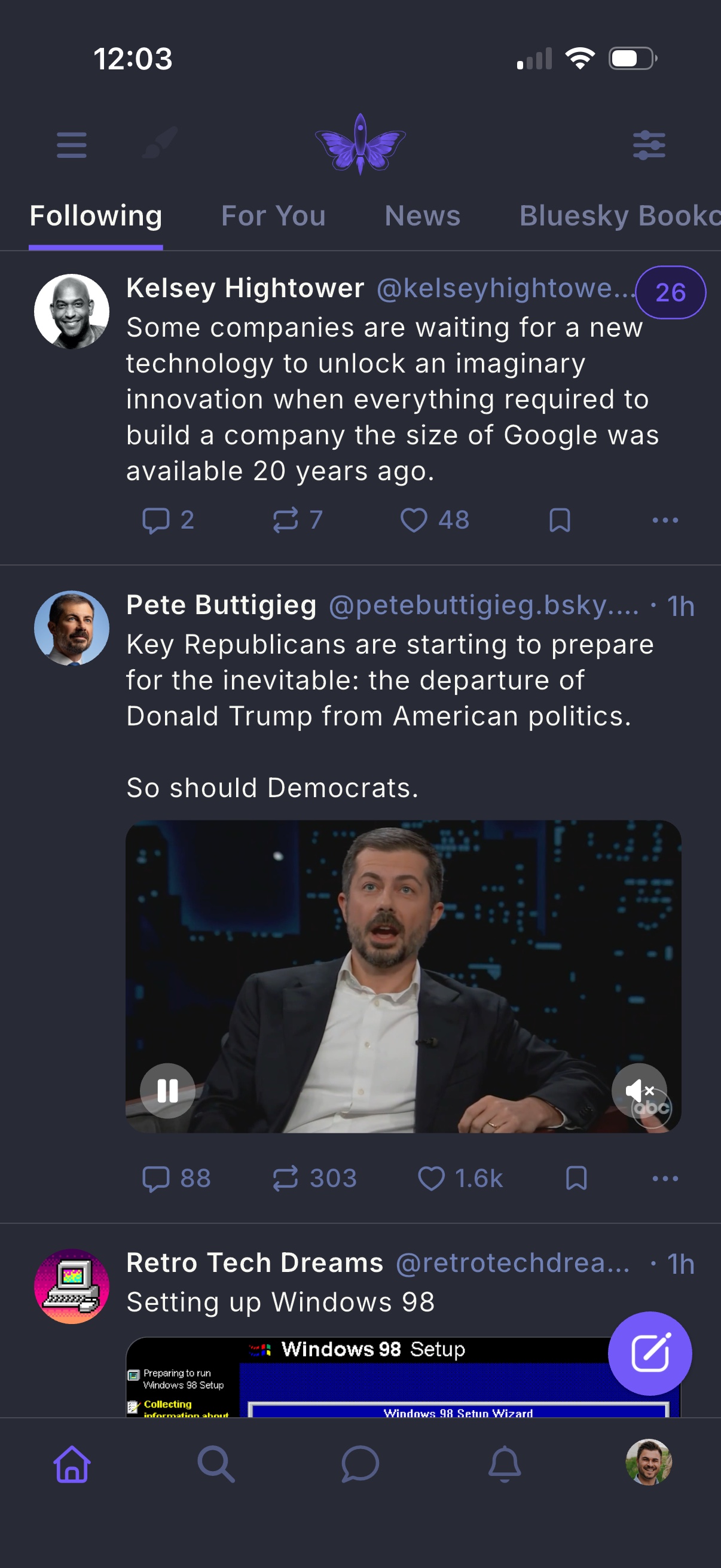Tap the butterfly rocket logo
The height and width of the screenshot is (1568, 721).
point(360,144)
